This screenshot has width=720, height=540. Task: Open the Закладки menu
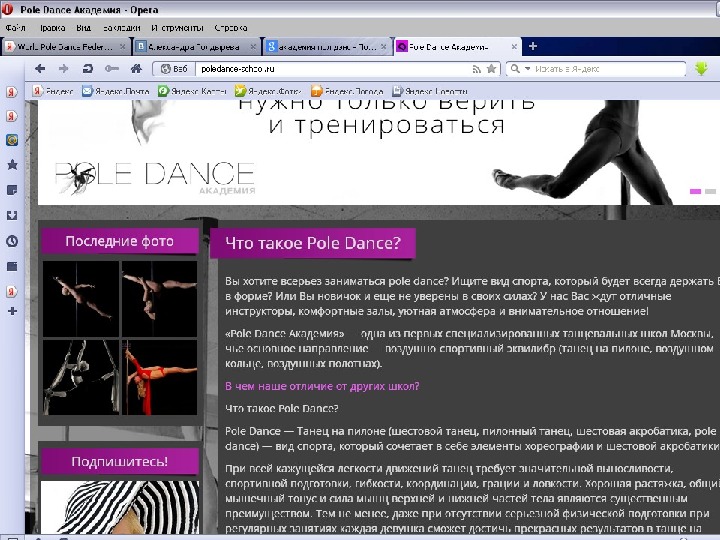coord(121,28)
